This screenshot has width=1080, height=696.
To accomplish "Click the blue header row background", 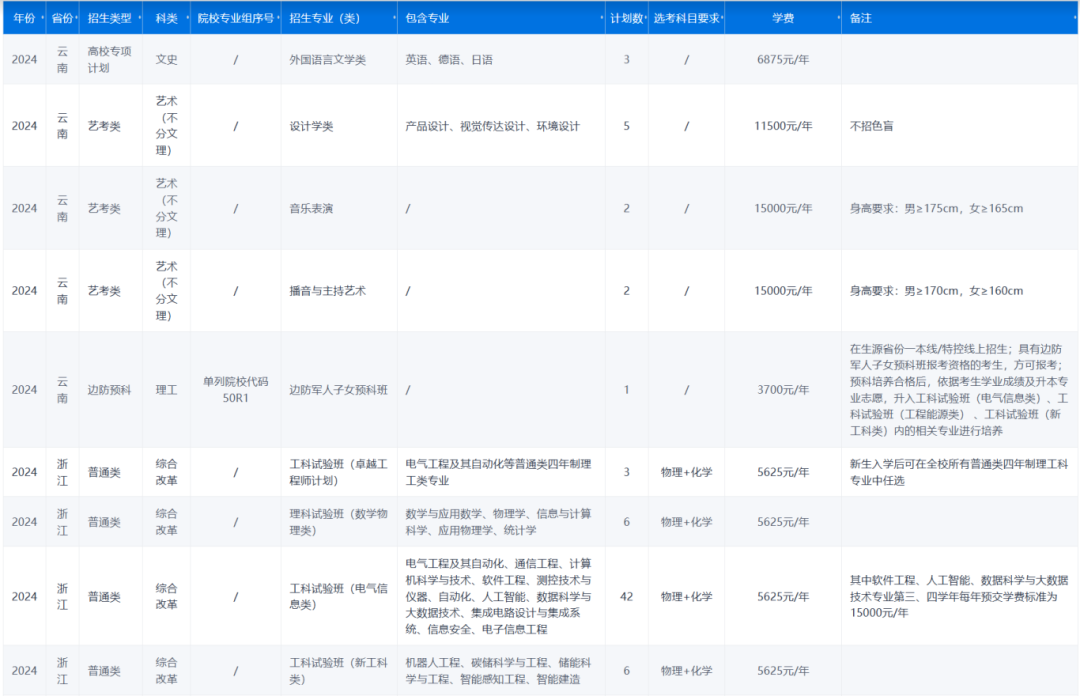I will pyautogui.click(x=500, y=17).
